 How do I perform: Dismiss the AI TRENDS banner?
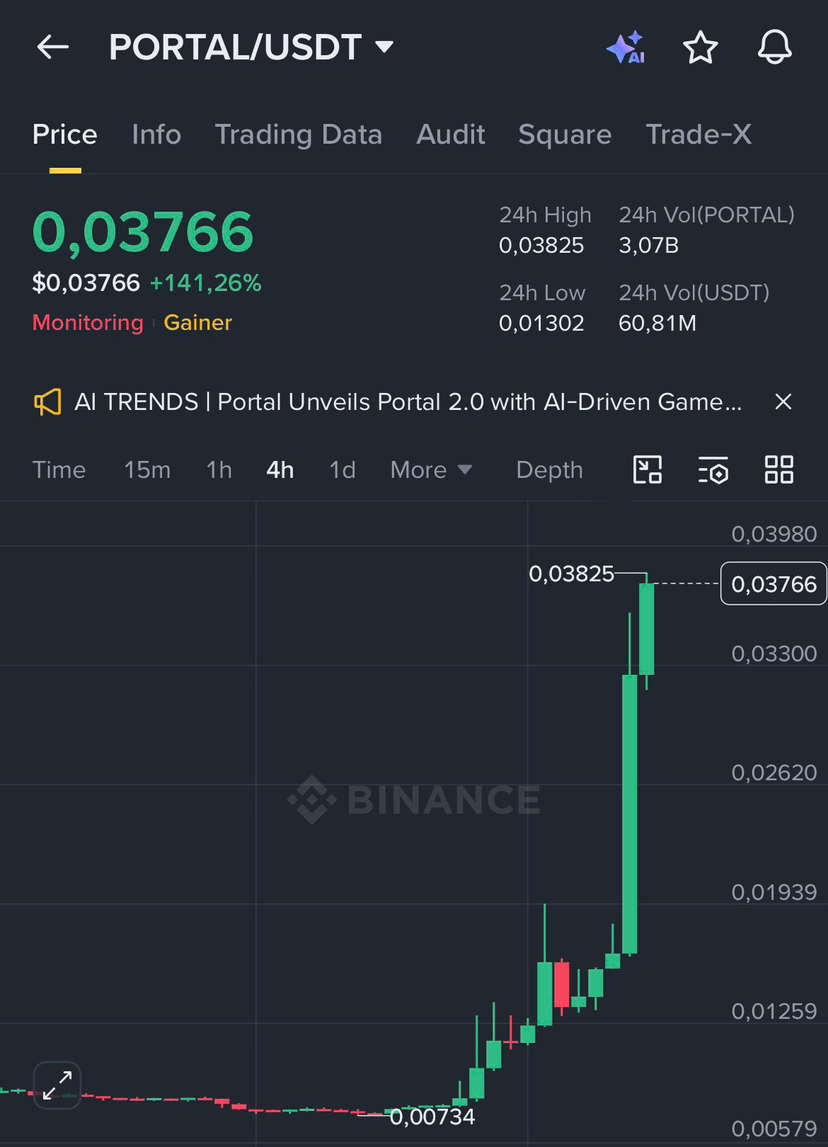[783, 402]
